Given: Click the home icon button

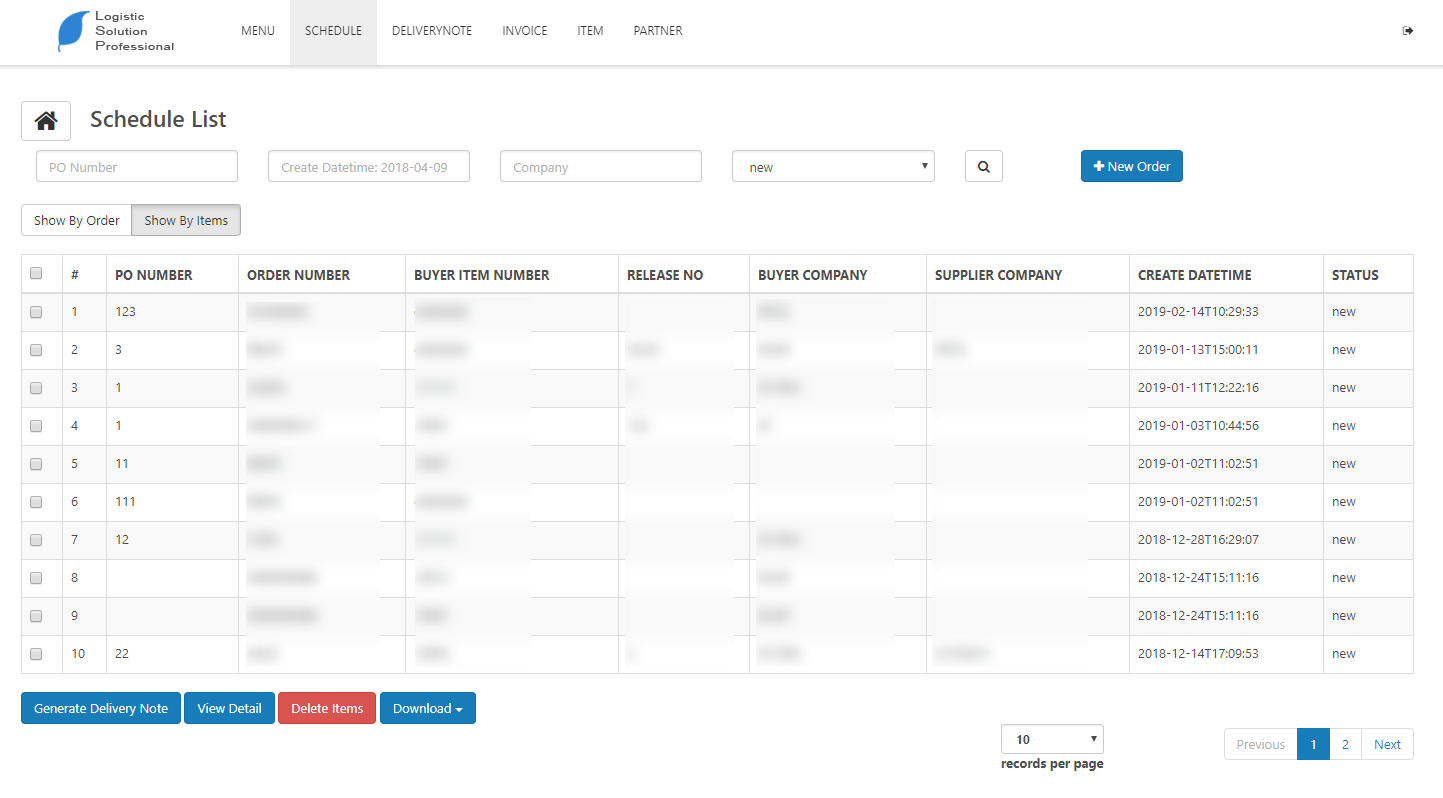Looking at the screenshot, I should coord(46,121).
